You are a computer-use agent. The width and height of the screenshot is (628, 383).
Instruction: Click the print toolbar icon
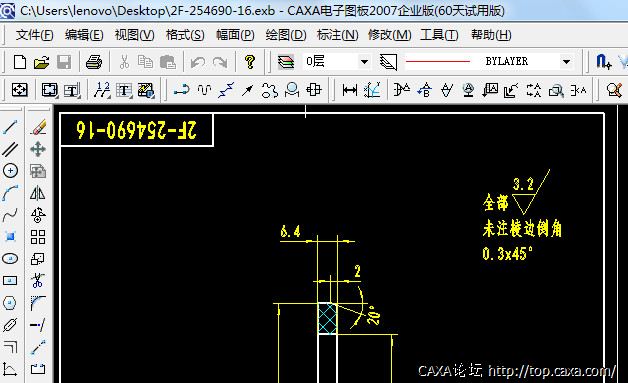94,62
